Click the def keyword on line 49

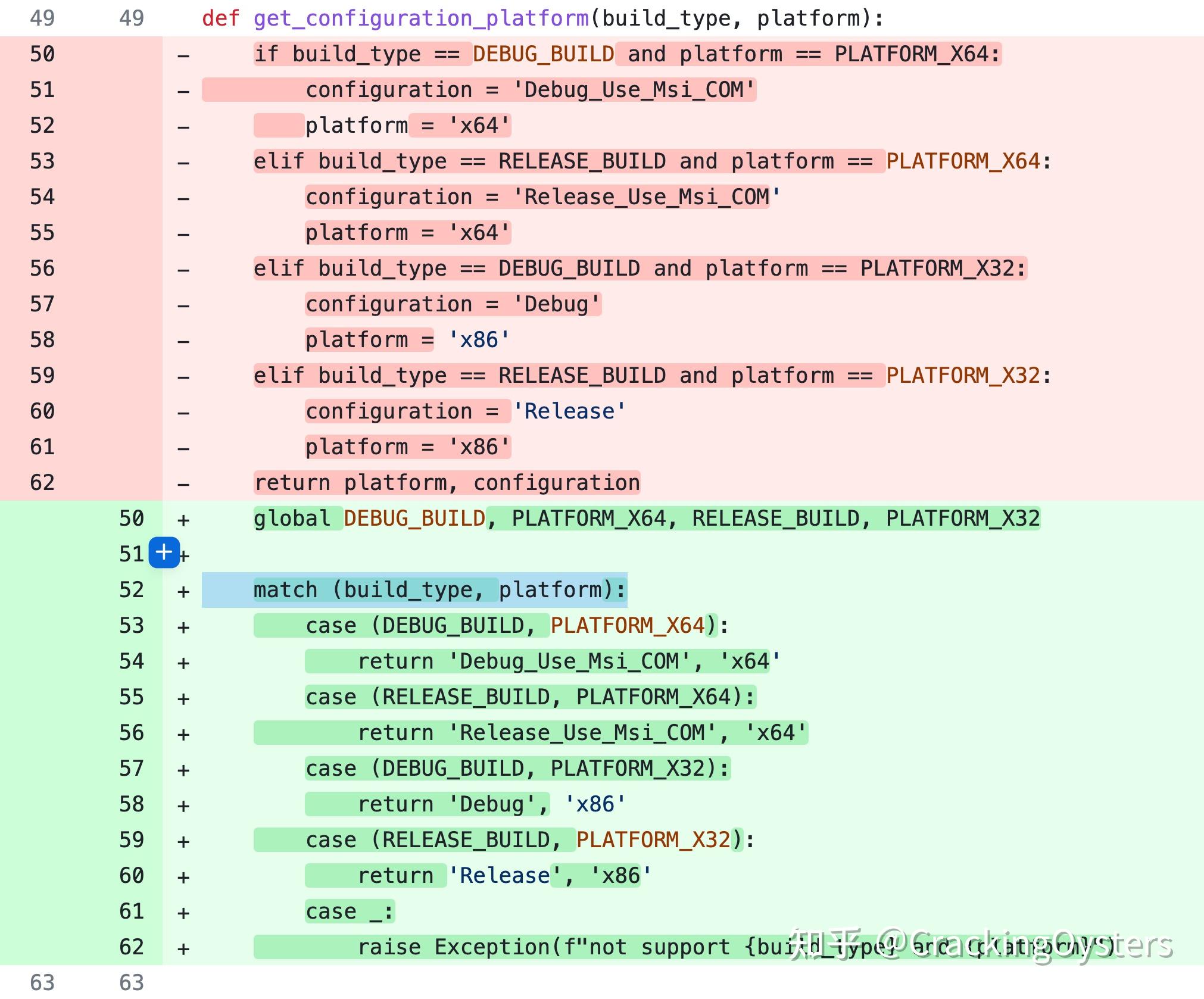click(x=220, y=18)
